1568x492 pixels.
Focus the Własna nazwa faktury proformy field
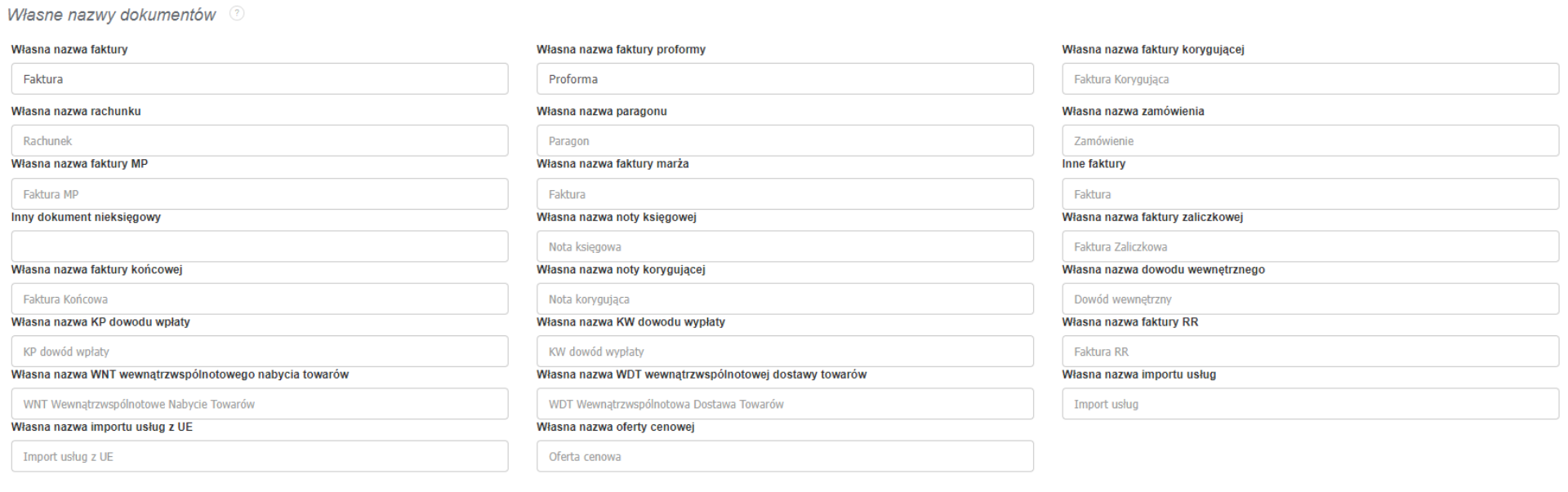[784, 79]
